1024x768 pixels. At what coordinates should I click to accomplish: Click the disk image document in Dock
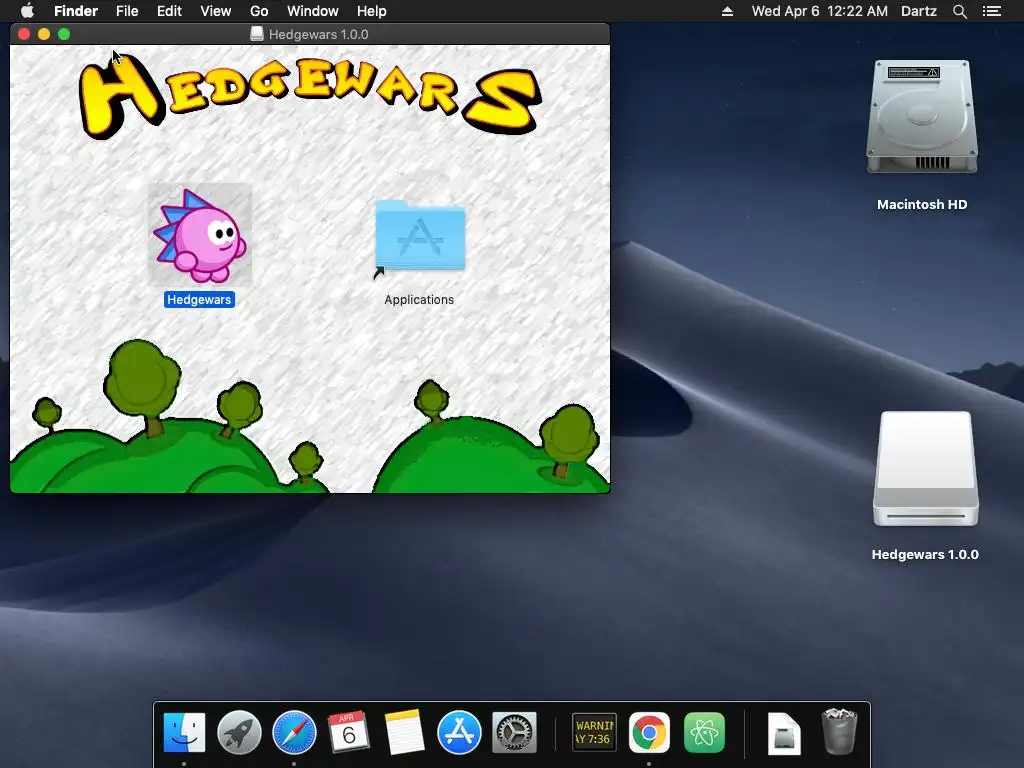click(784, 733)
